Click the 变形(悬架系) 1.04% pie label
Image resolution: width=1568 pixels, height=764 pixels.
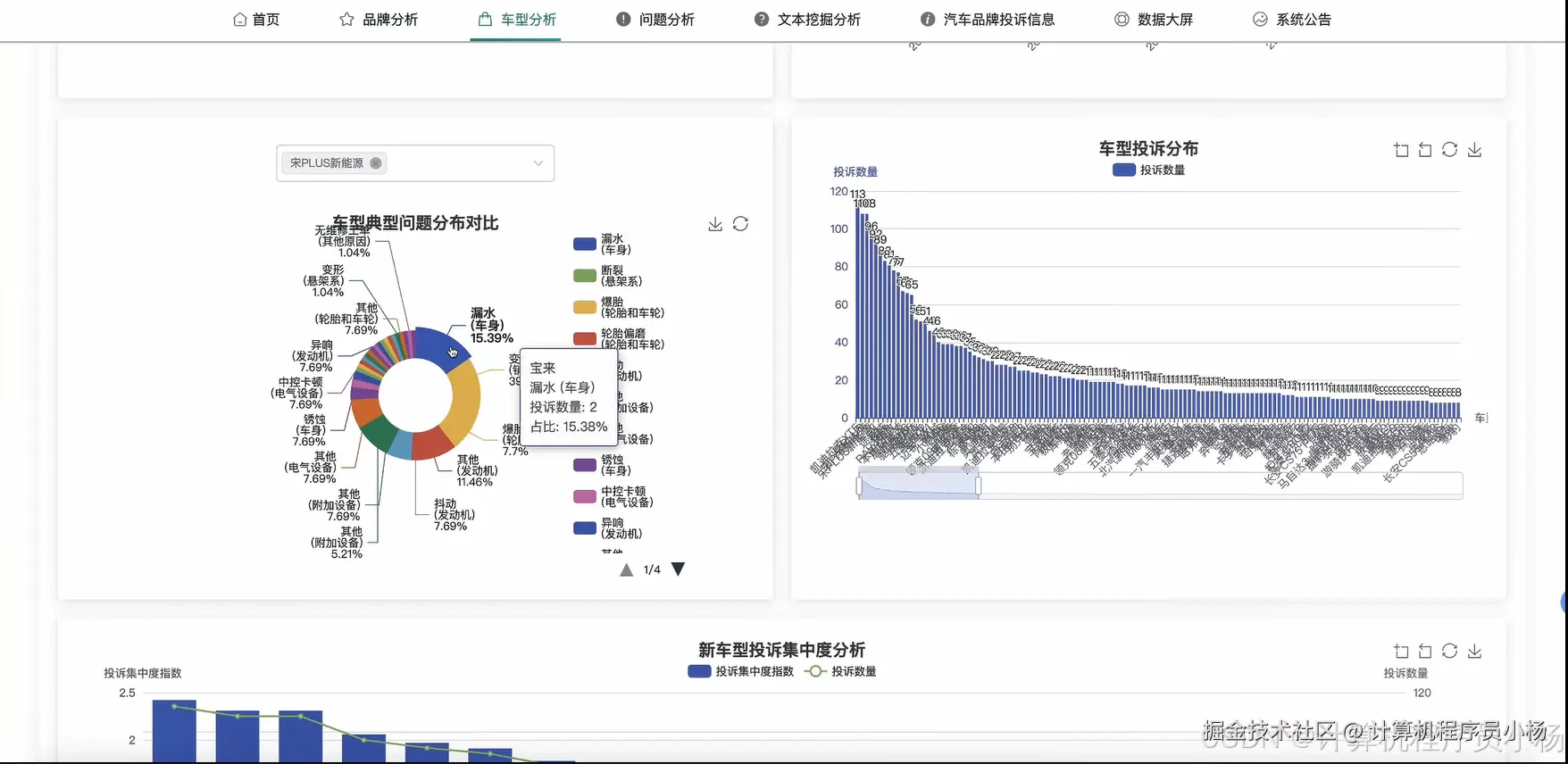click(x=323, y=280)
